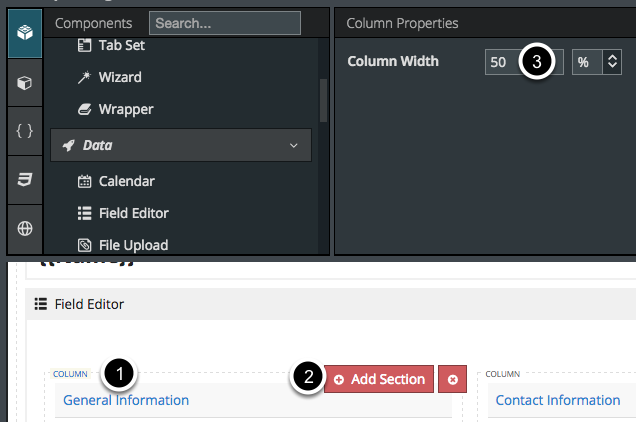This screenshot has width=636, height=434.
Task: Open the Contact Information section
Action: pyautogui.click(x=558, y=400)
